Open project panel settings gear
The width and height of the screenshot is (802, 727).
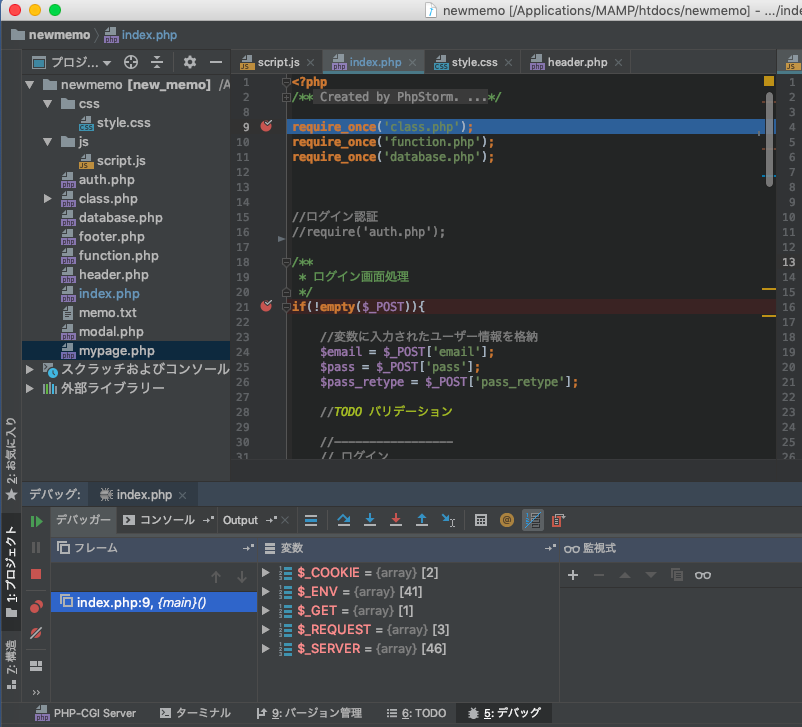[x=190, y=62]
